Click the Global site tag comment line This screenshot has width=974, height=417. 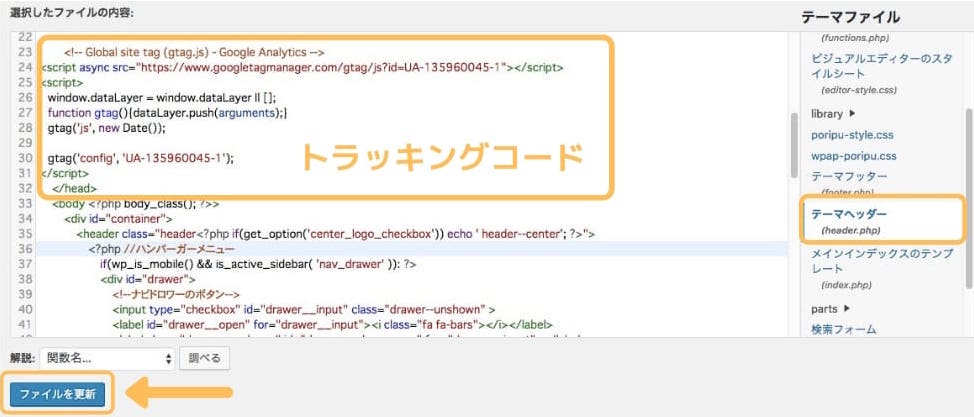point(194,52)
